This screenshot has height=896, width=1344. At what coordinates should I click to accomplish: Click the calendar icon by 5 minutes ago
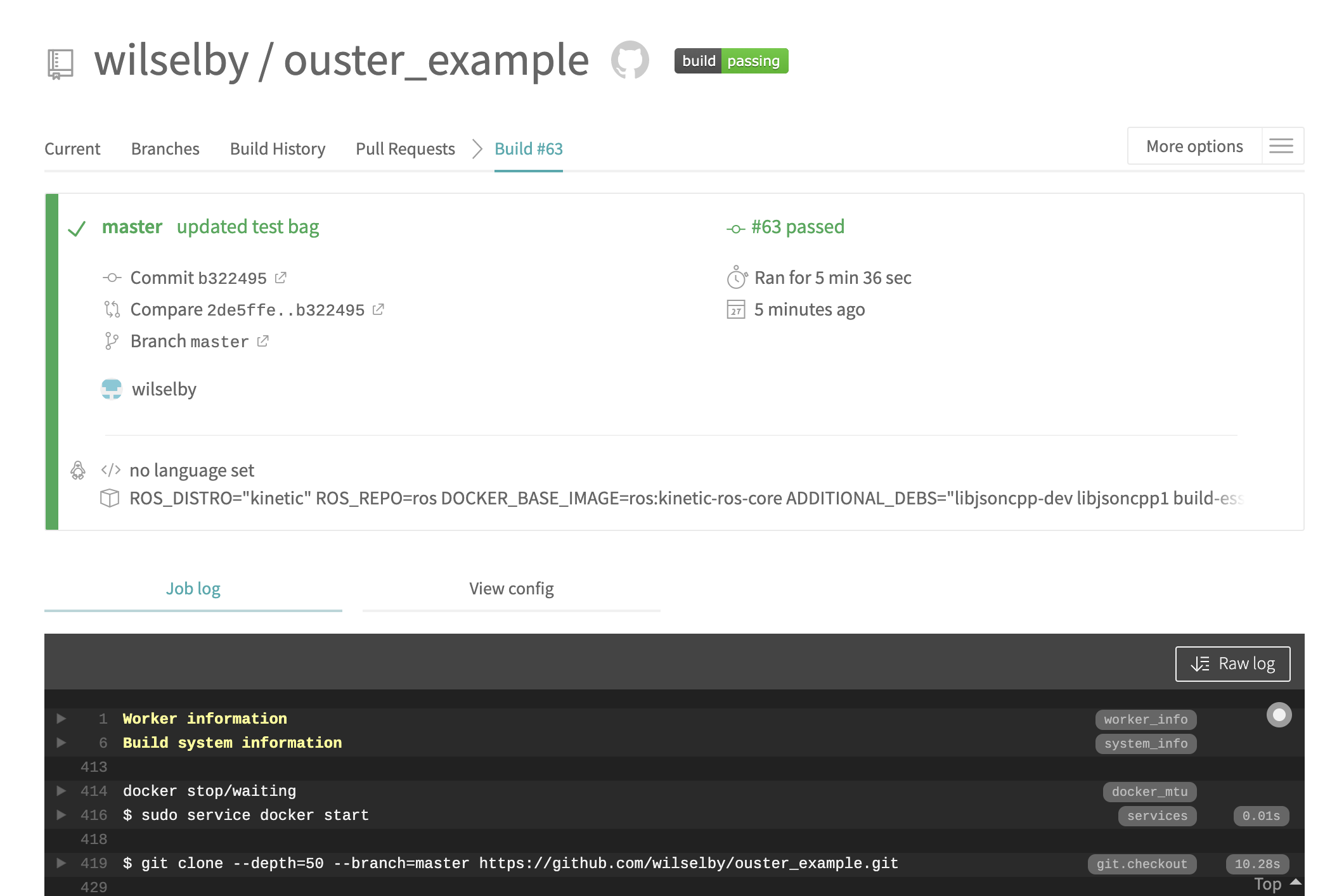tap(736, 309)
